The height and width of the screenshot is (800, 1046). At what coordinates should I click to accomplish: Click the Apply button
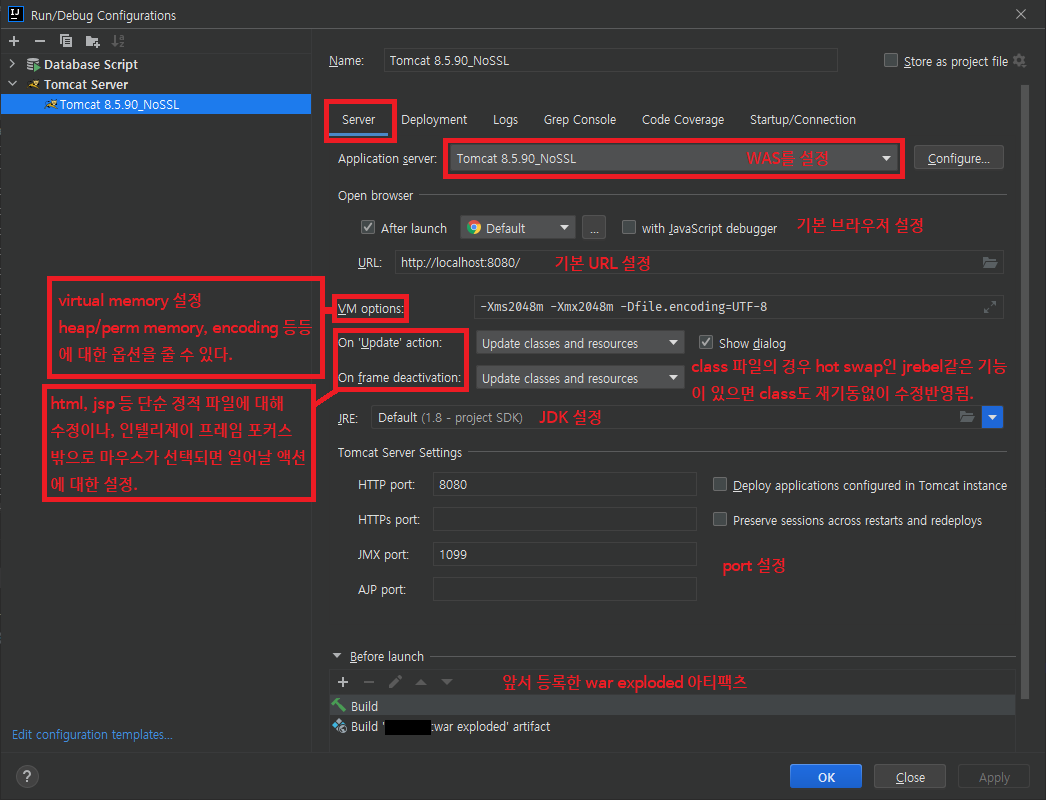[994, 777]
